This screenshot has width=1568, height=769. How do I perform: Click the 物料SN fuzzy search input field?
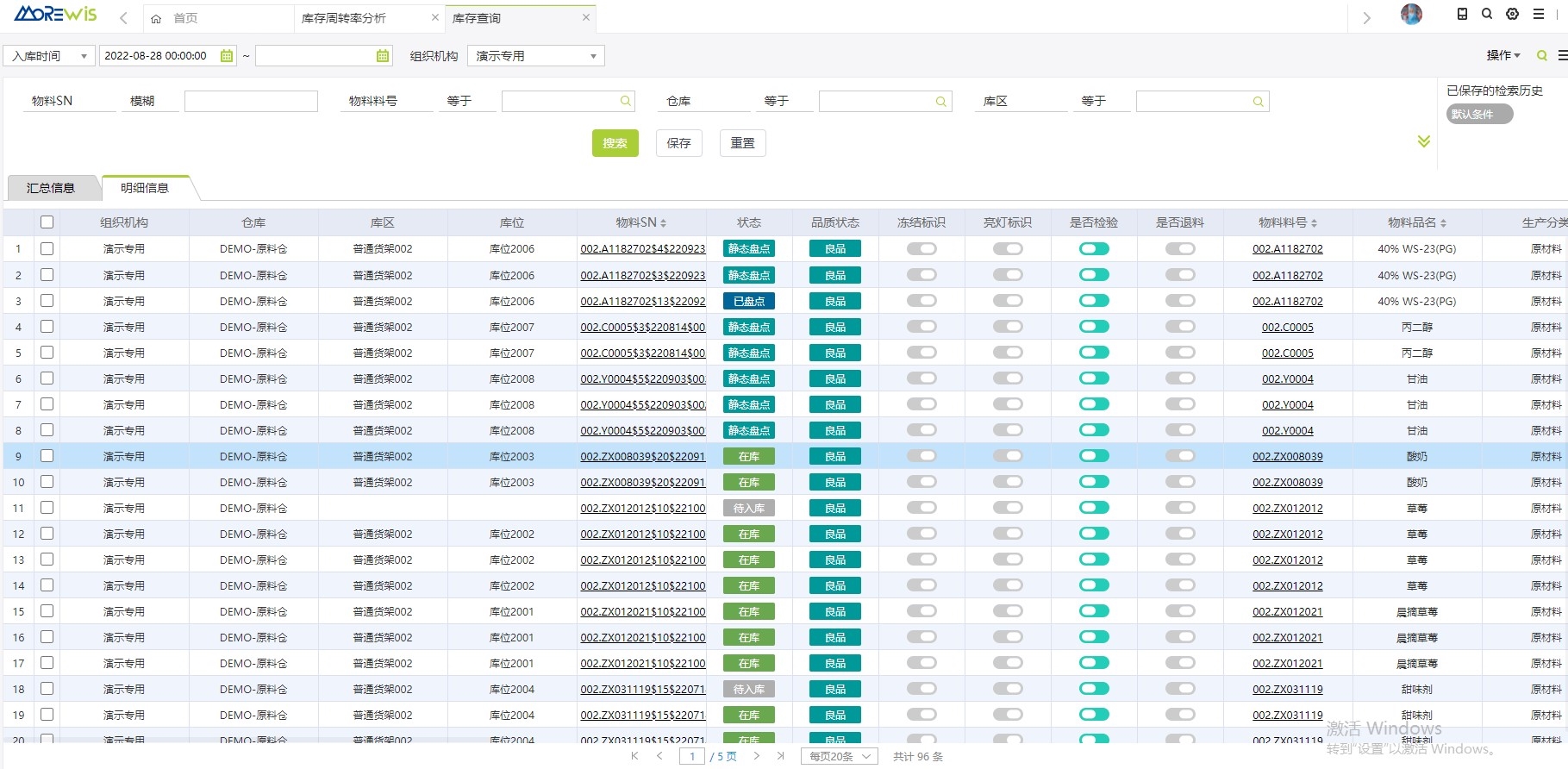(251, 102)
